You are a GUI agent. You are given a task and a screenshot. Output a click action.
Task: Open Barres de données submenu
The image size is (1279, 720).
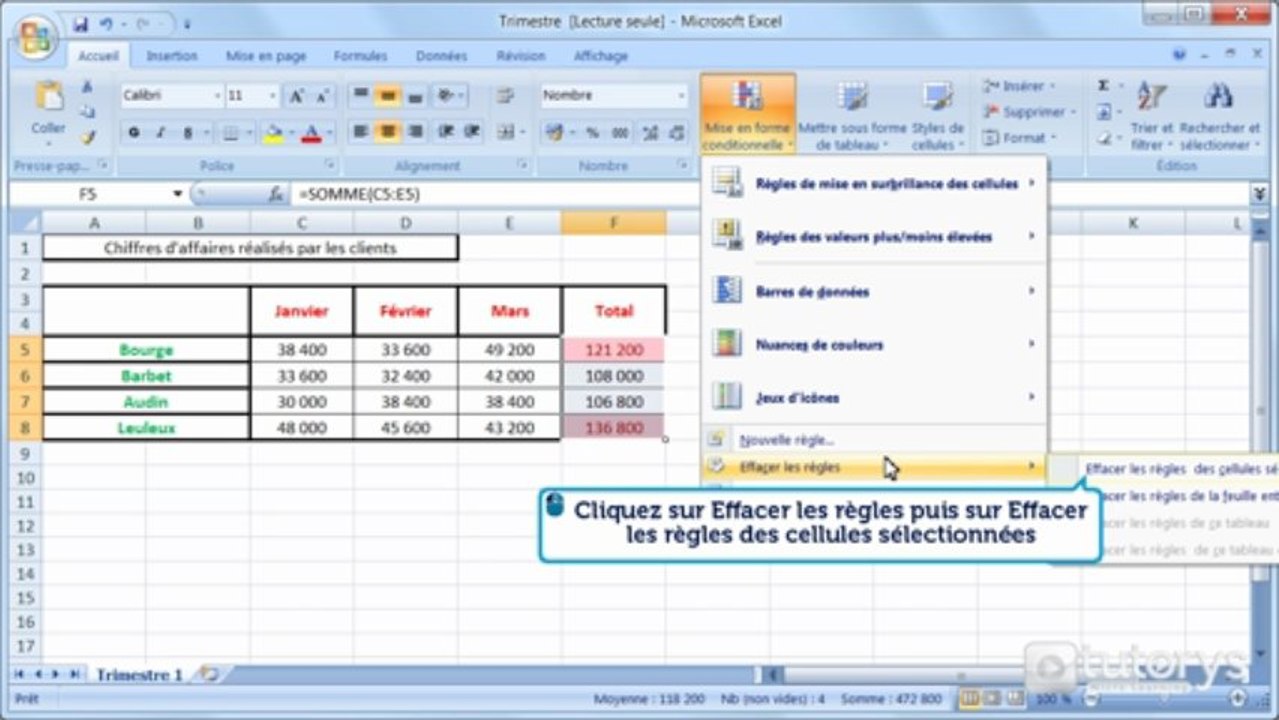(x=874, y=291)
